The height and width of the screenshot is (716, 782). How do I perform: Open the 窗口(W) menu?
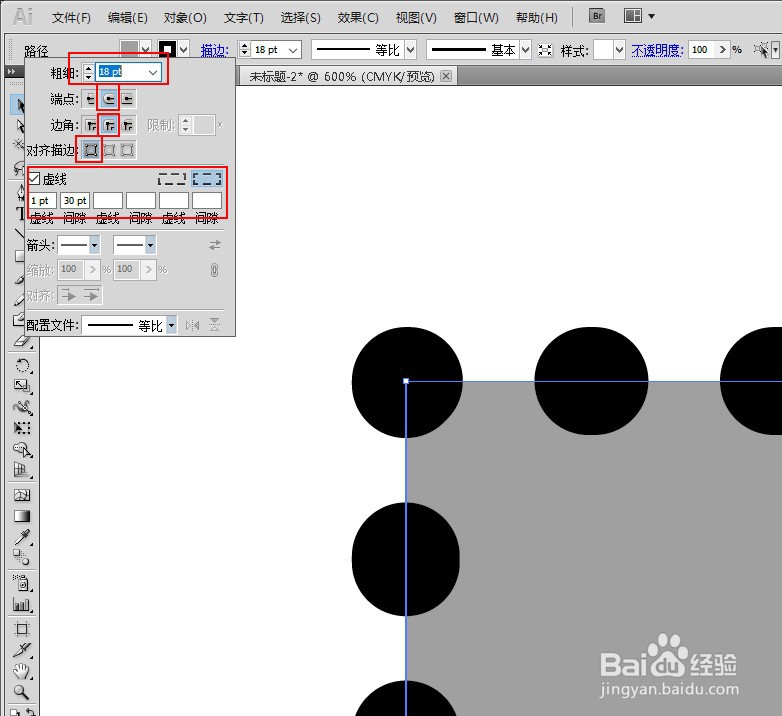476,18
